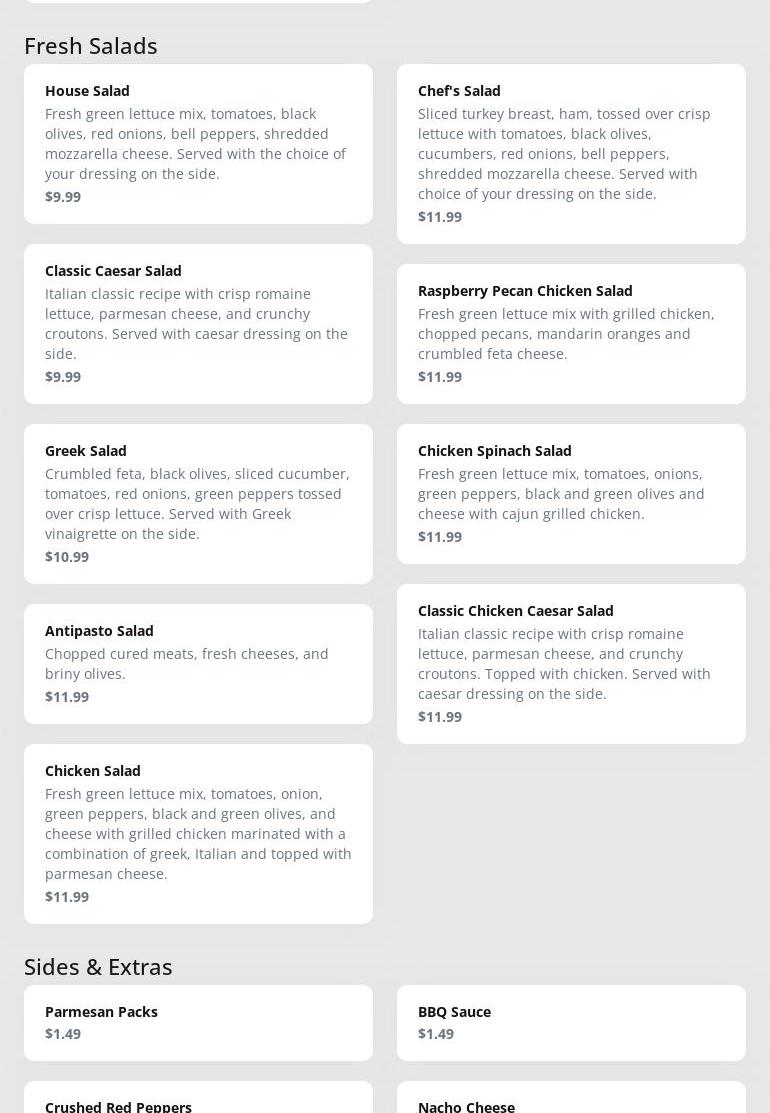Open the Antipasto Salad card
This screenshot has width=770, height=1113.
point(198,663)
